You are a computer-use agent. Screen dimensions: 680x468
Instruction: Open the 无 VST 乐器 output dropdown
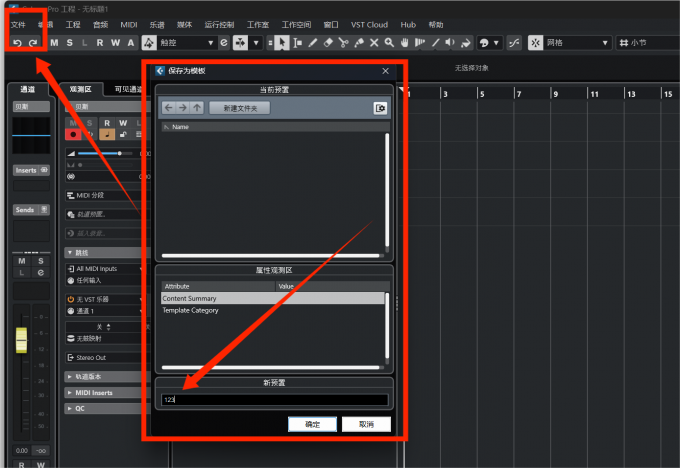click(105, 299)
